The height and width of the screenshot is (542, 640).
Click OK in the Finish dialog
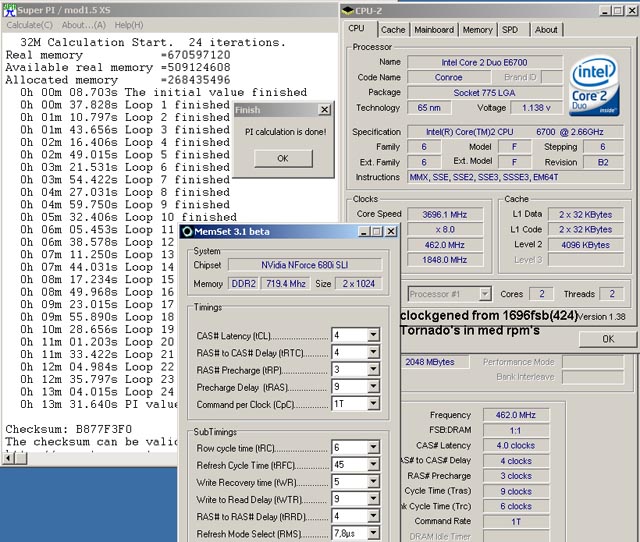[283, 158]
